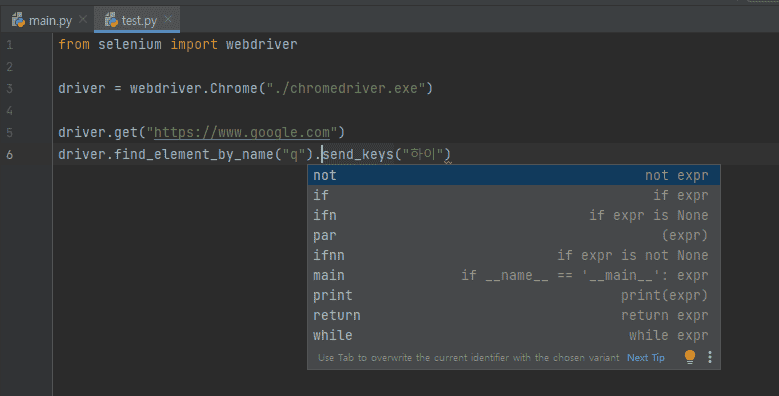
Task: Close the main.py tab
Action: [83, 19]
